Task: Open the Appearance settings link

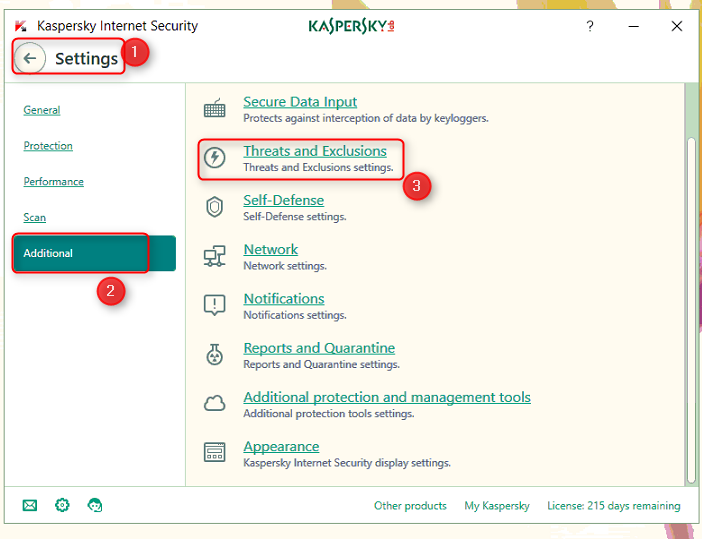Action: [281, 447]
